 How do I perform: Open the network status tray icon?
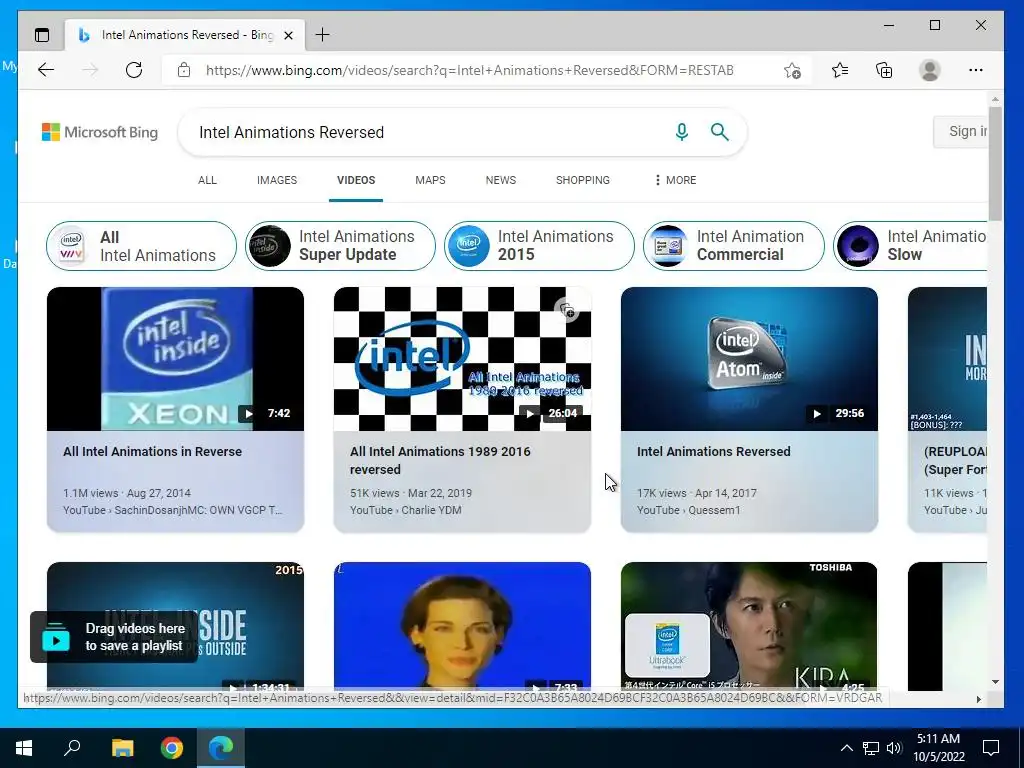point(871,748)
